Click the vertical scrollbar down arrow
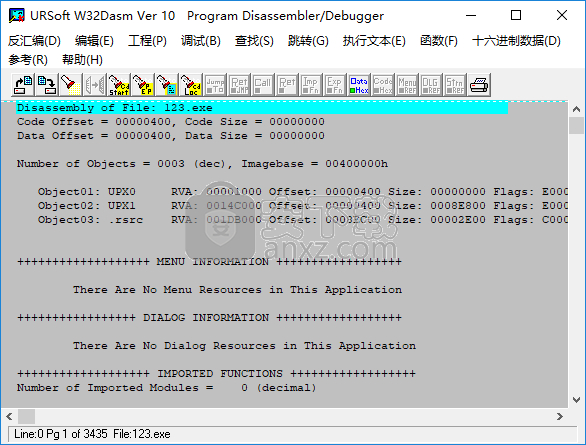This screenshot has height=445, width=586. pyautogui.click(x=576, y=400)
